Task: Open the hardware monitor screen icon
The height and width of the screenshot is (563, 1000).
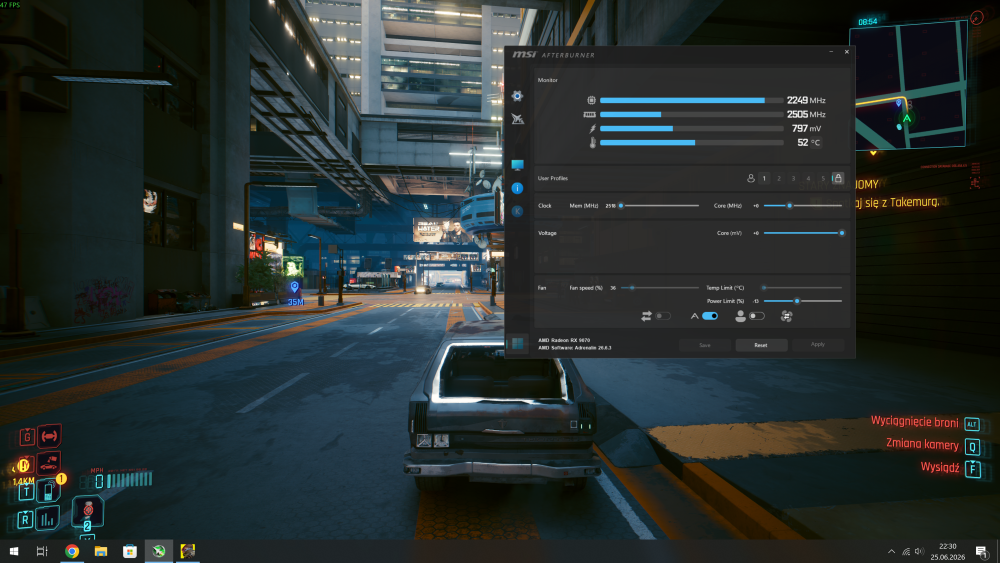Action: pos(517,165)
